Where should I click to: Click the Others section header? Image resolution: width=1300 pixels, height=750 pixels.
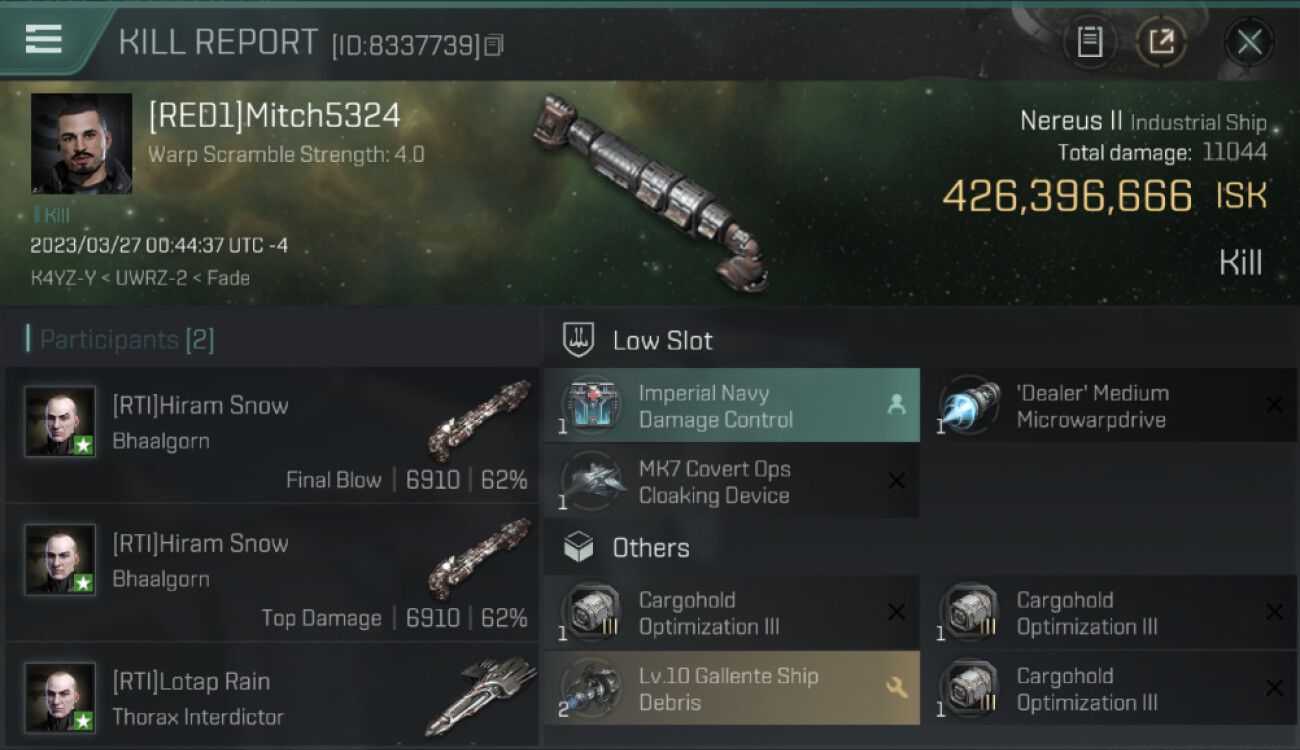tap(651, 548)
